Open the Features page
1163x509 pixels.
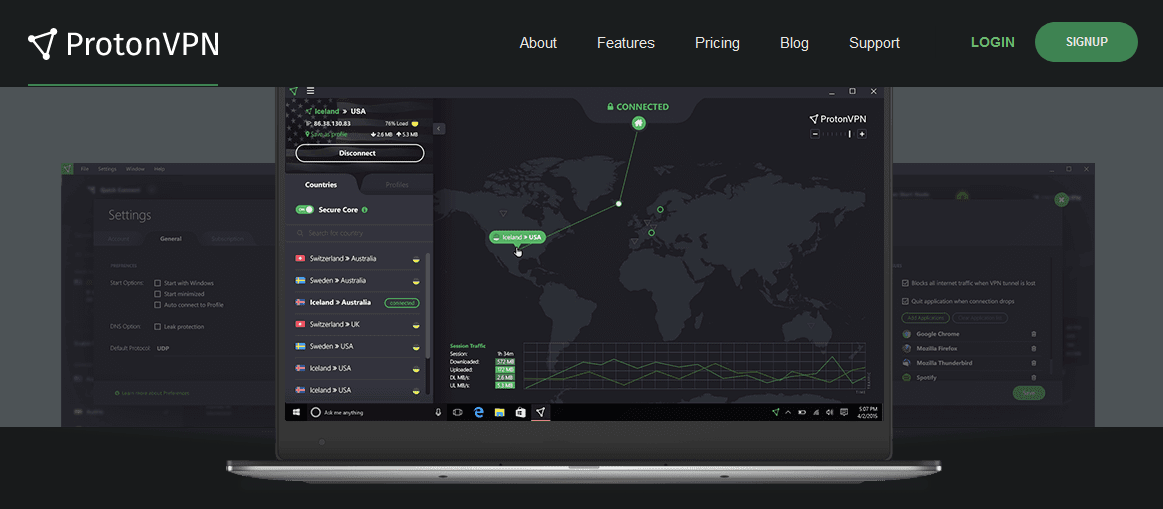pos(625,43)
